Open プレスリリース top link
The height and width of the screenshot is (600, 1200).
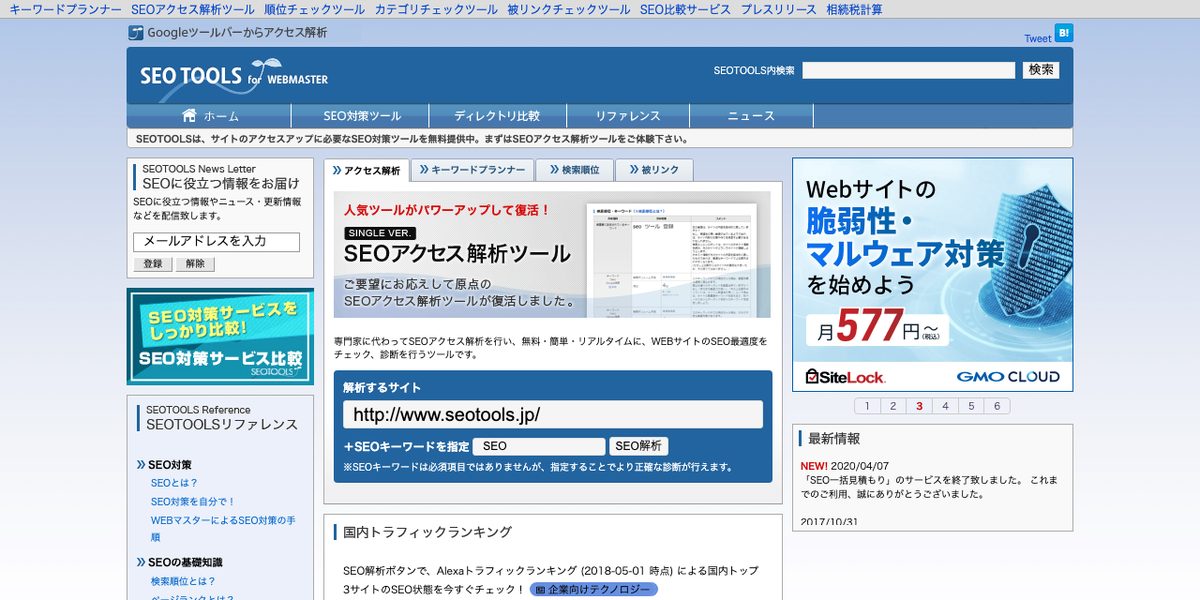(x=779, y=10)
